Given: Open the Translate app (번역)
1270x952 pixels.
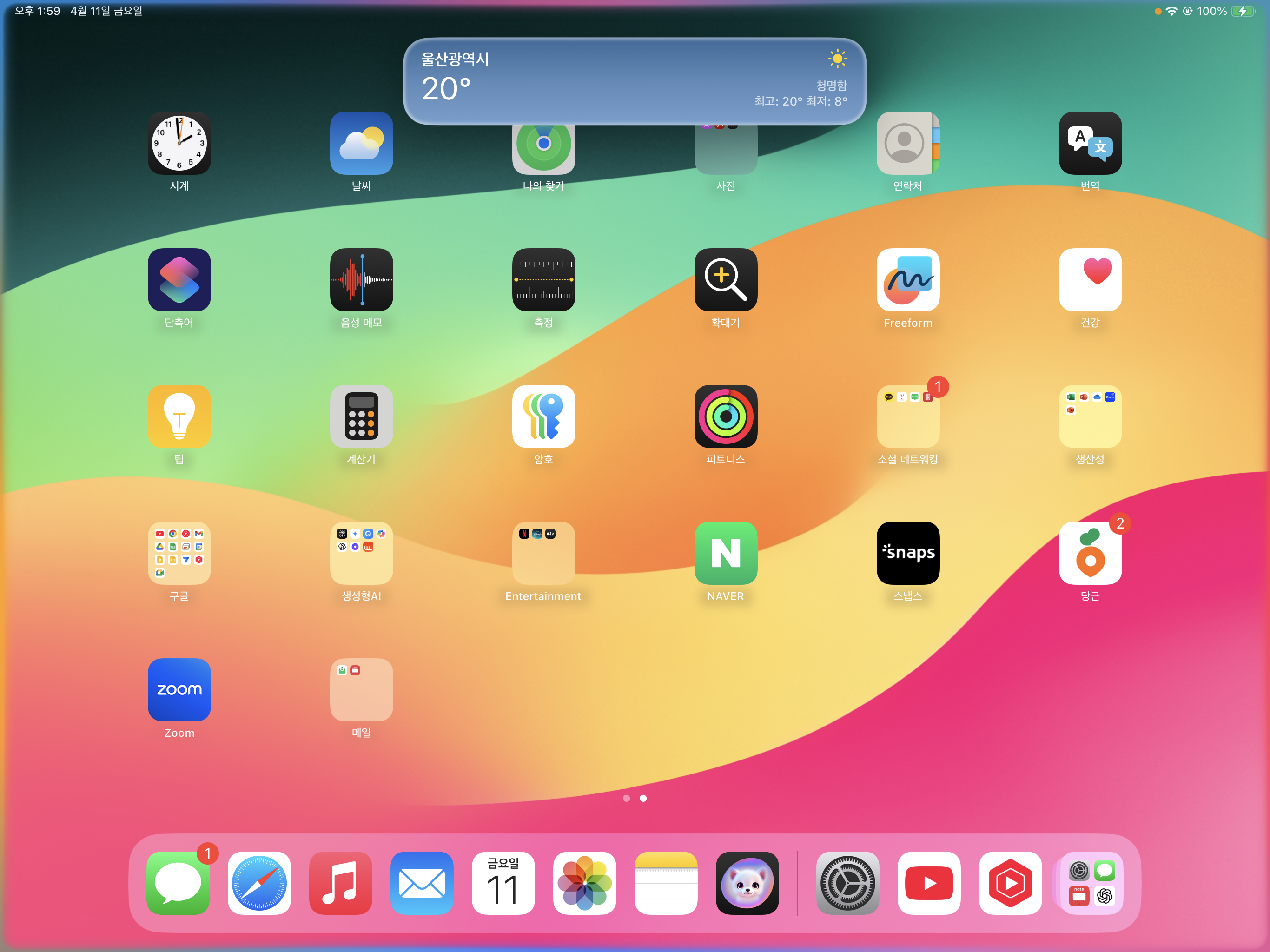Looking at the screenshot, I should click(1090, 143).
